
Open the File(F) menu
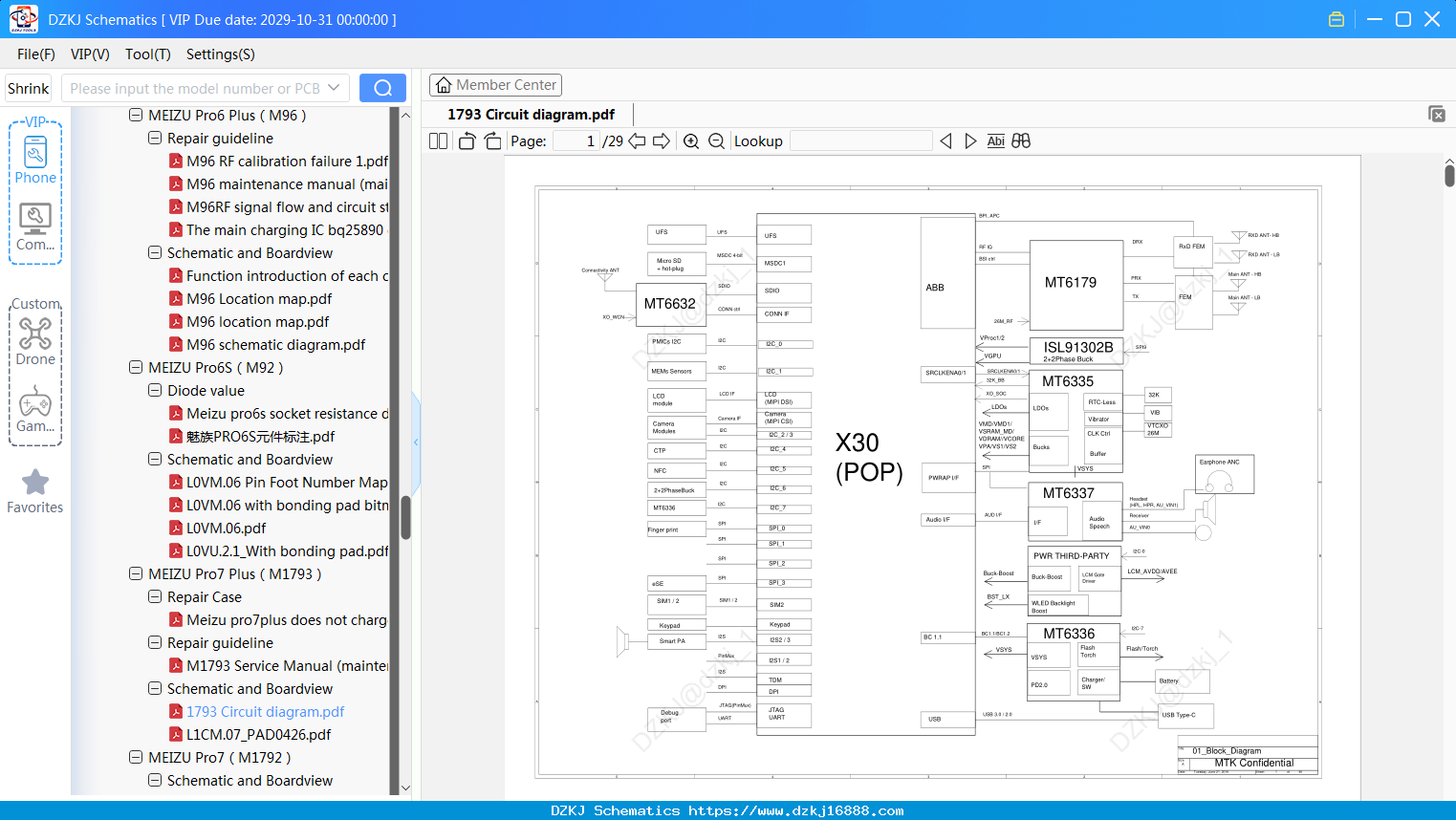[x=36, y=54]
